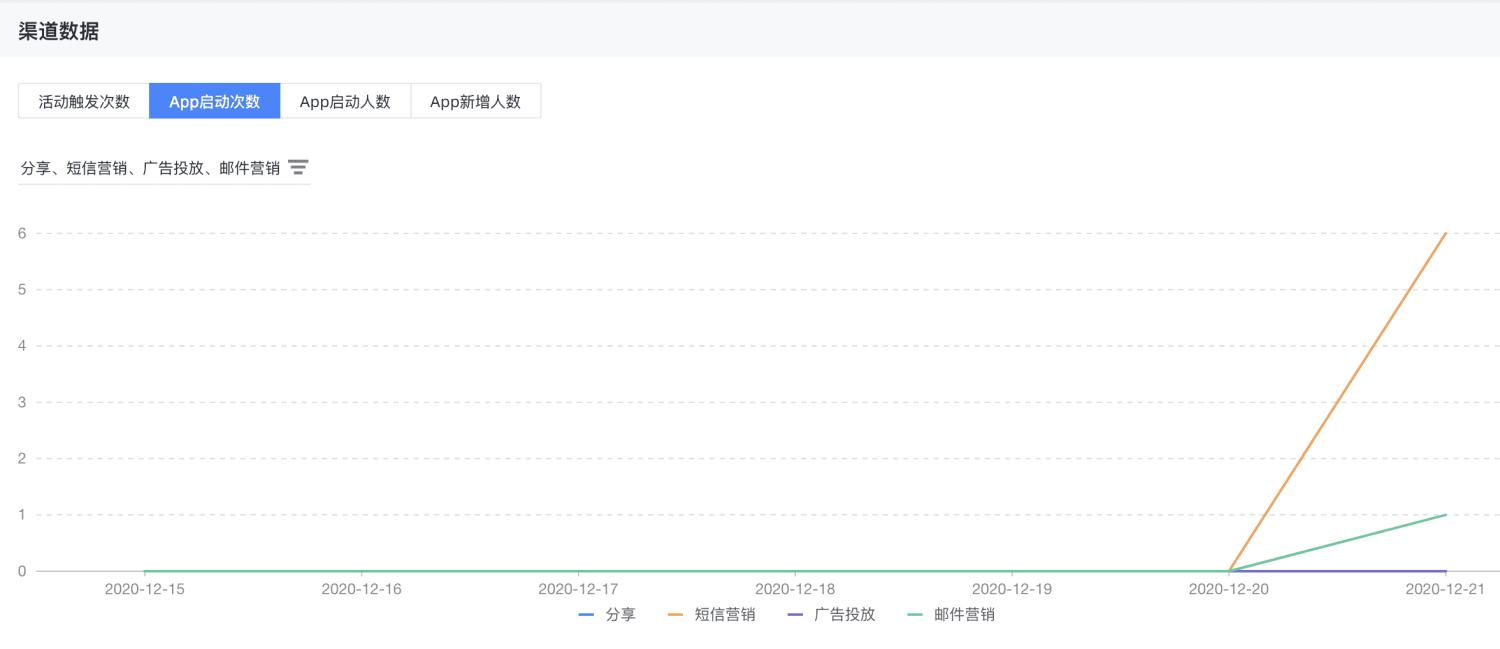Click the orange line peak at 2020-12-21
This screenshot has height=649, width=1500.
(1445, 235)
